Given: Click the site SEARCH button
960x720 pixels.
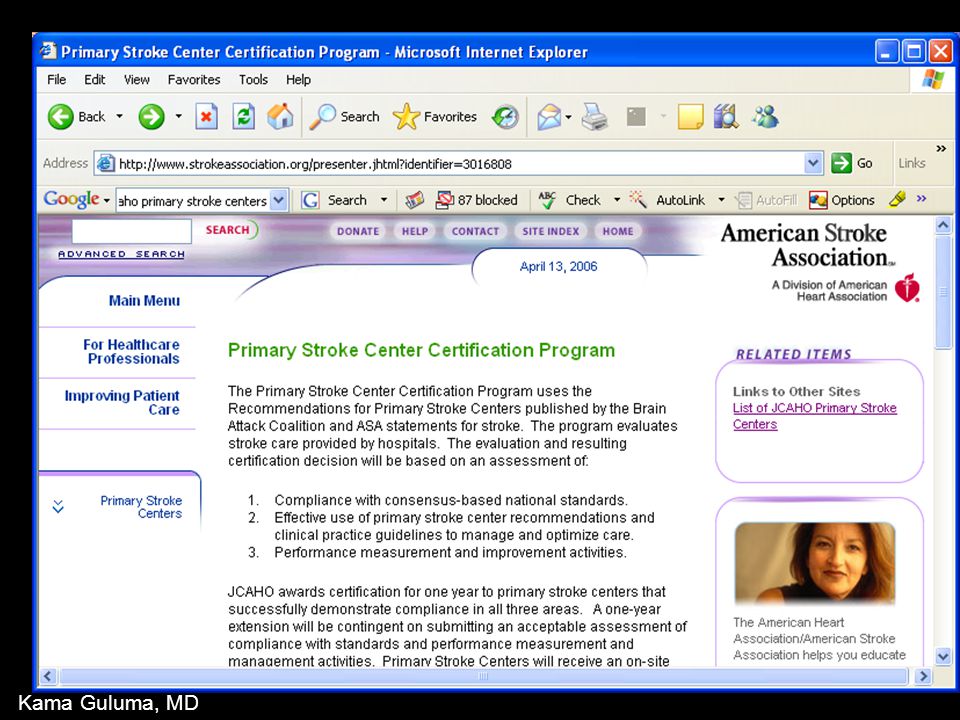Looking at the screenshot, I should pyautogui.click(x=230, y=230).
